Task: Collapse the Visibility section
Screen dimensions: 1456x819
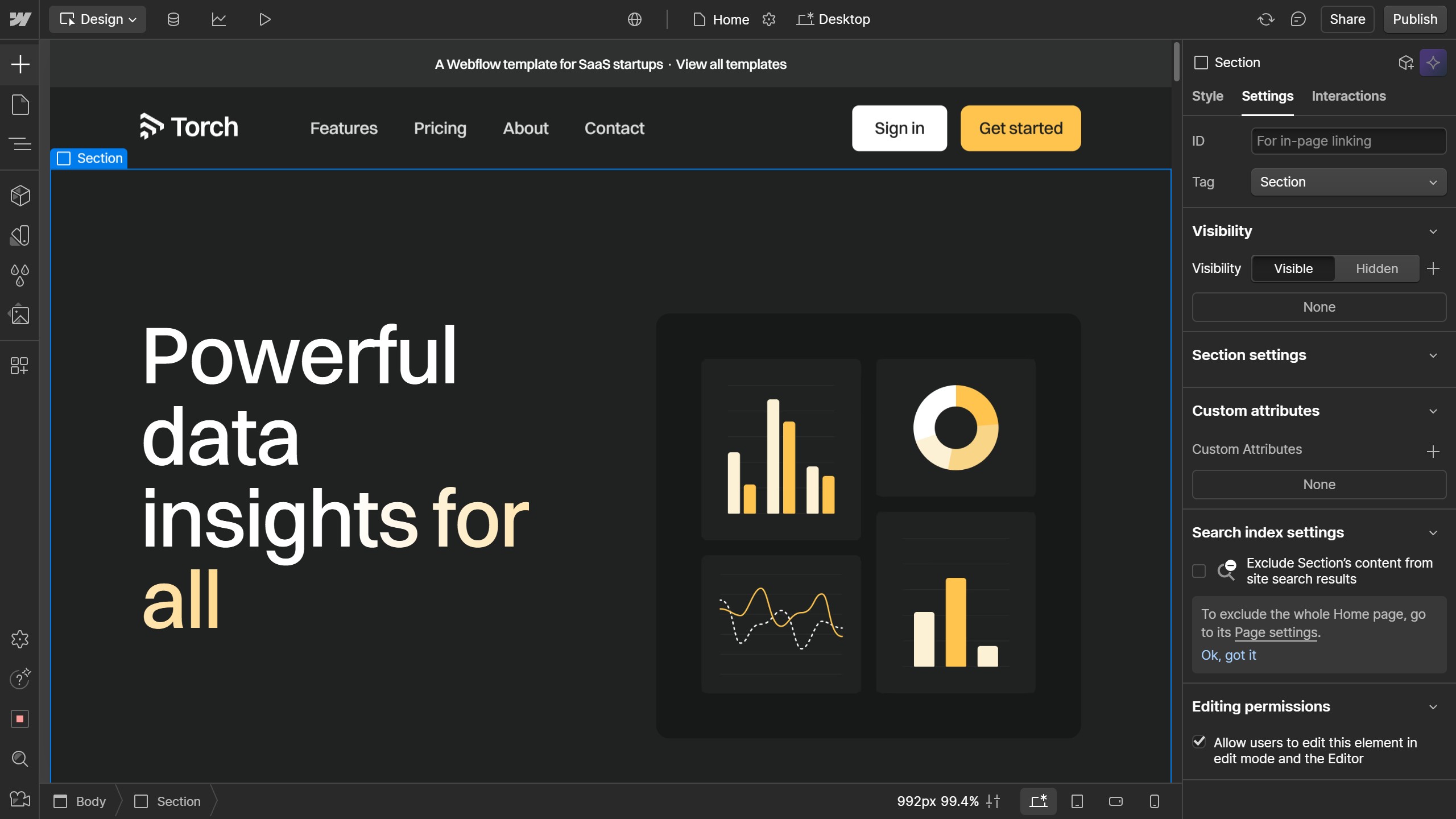Action: pos(1433,231)
